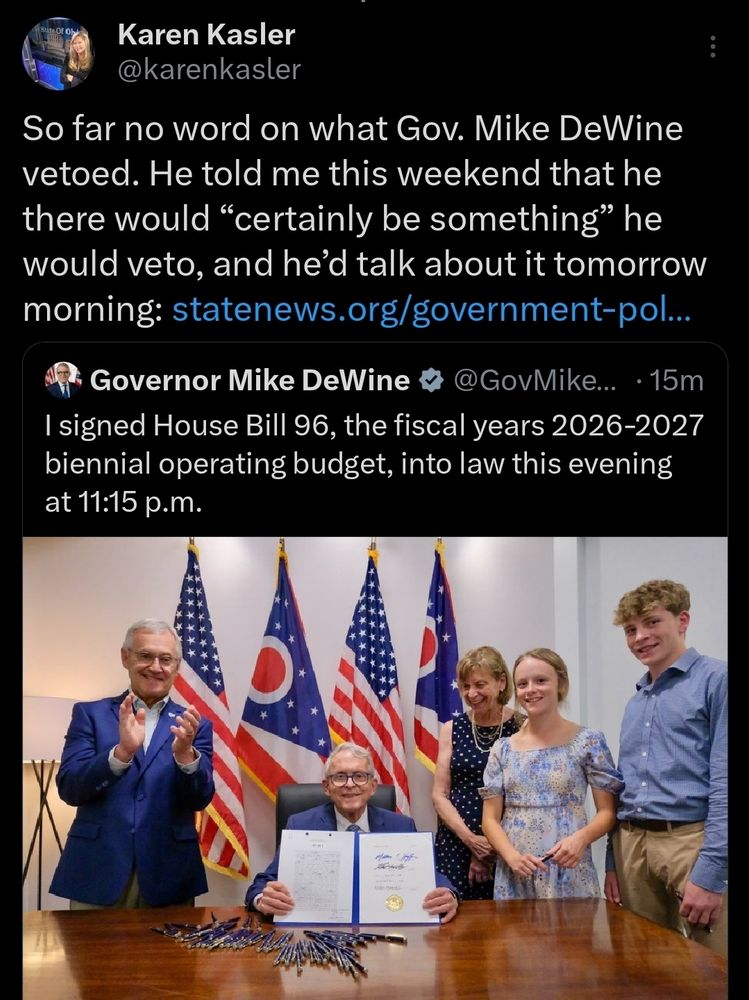
Task: Click the Karen Kasler display name
Action: (206, 34)
